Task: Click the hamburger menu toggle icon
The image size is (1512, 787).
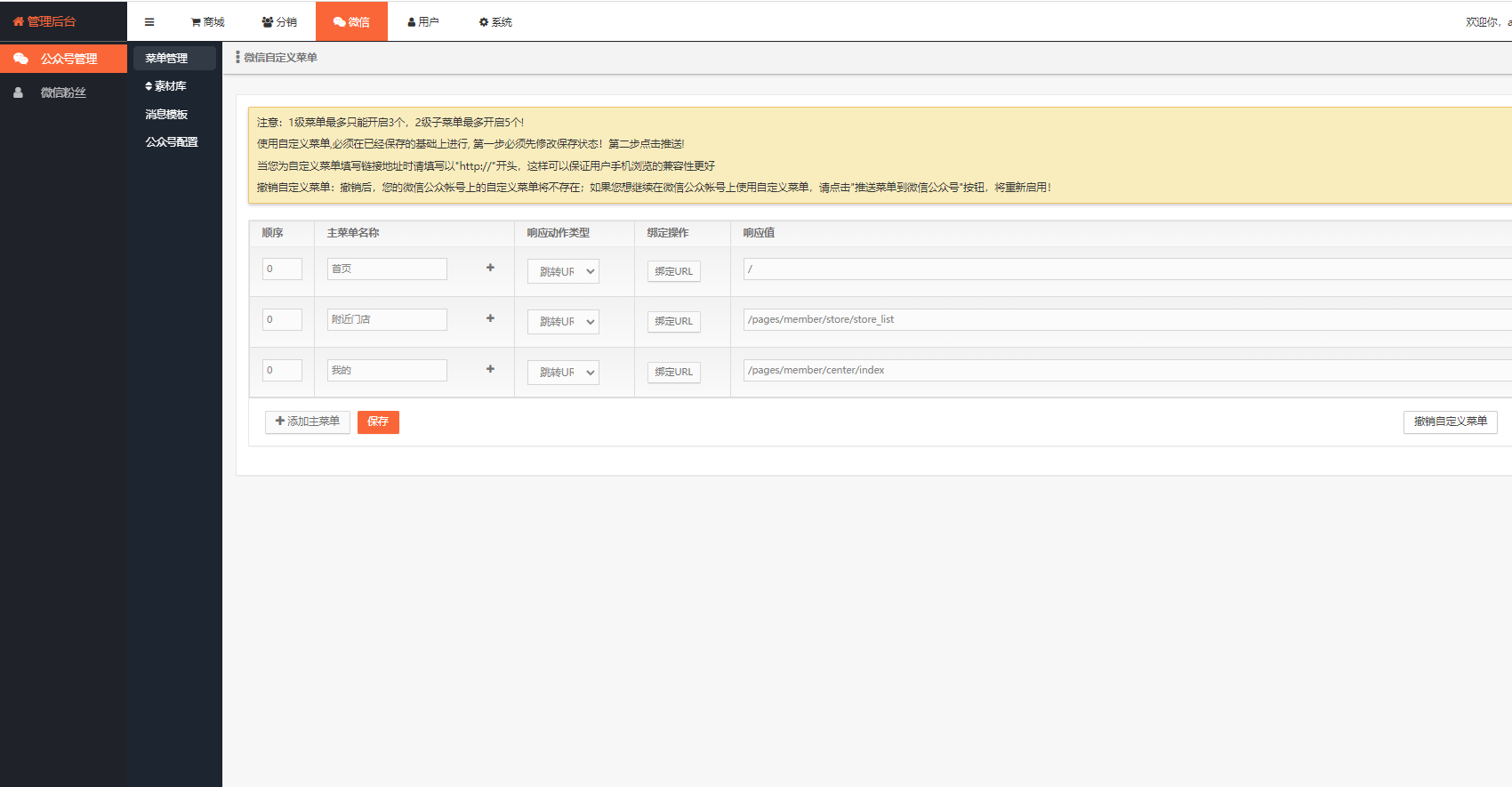Action: (x=149, y=22)
